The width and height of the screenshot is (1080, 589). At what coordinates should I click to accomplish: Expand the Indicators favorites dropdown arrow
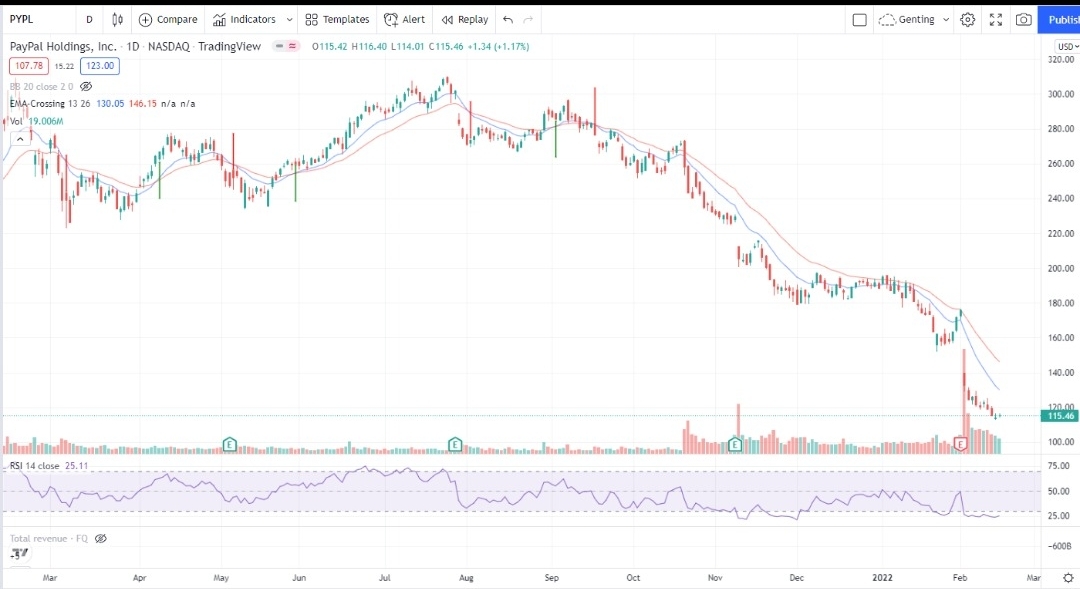290,19
